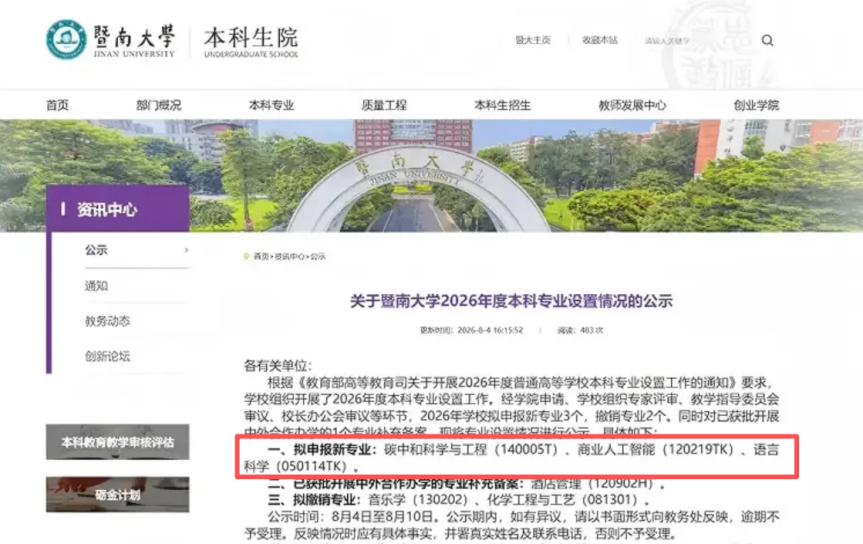Click the search magnifier icon
863x544 pixels.
767,40
